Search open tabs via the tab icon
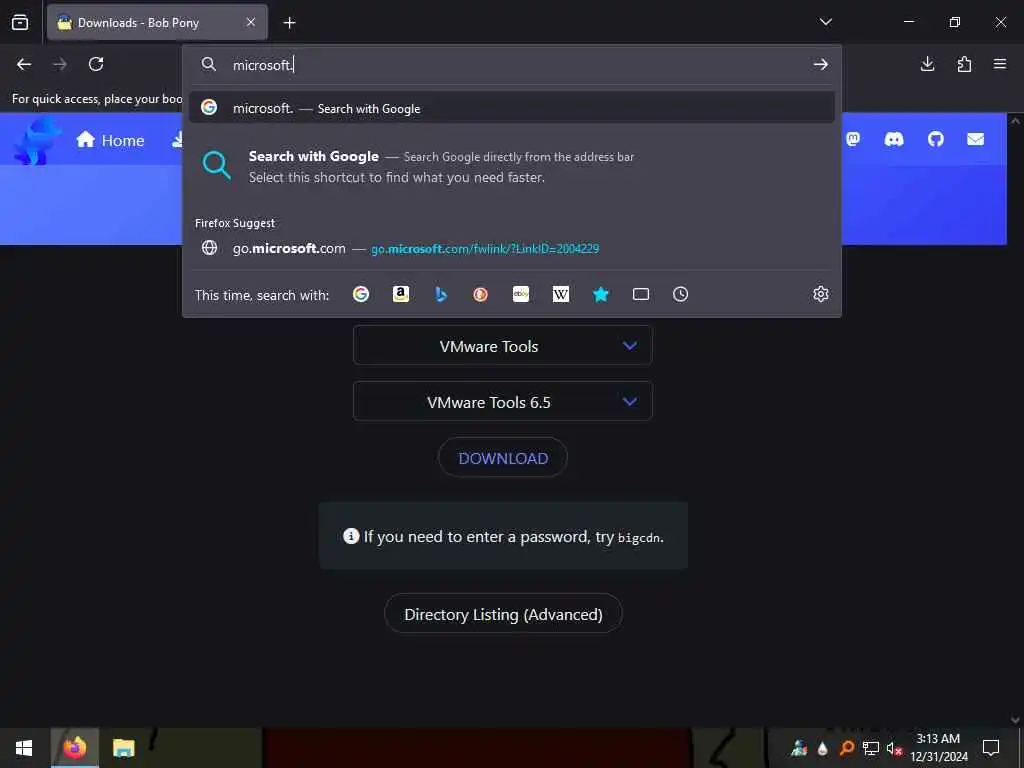This screenshot has width=1024, height=768. (x=641, y=295)
